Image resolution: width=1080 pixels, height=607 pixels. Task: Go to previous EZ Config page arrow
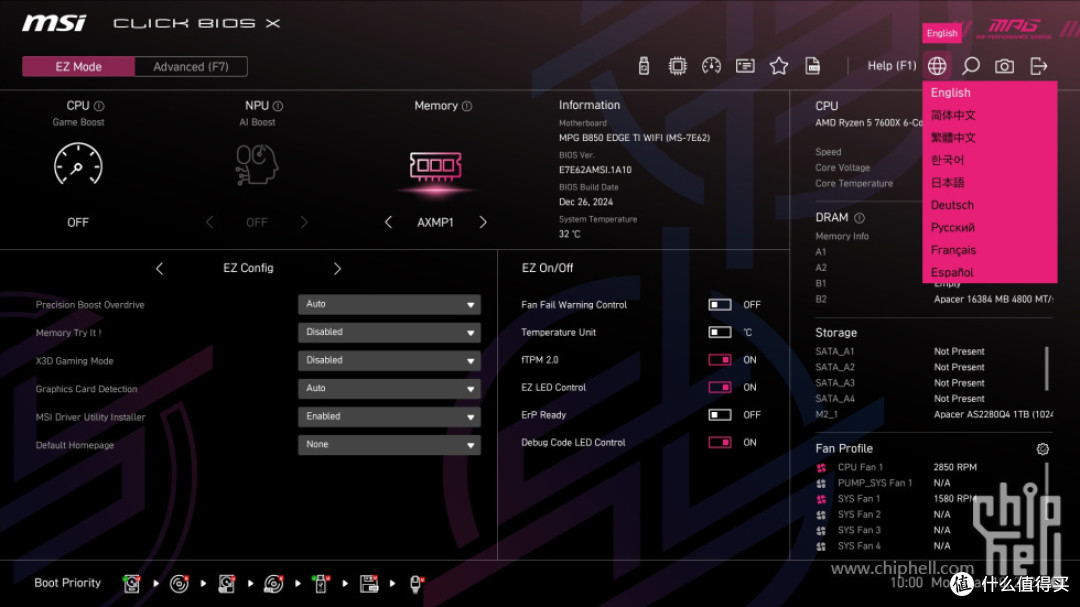[x=160, y=269]
